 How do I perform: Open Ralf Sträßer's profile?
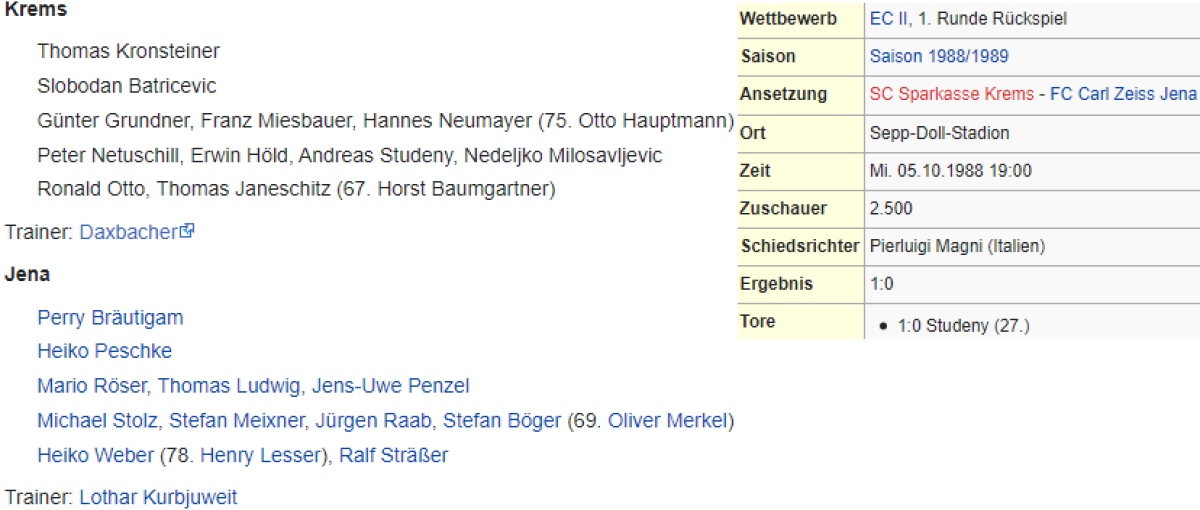(x=393, y=456)
